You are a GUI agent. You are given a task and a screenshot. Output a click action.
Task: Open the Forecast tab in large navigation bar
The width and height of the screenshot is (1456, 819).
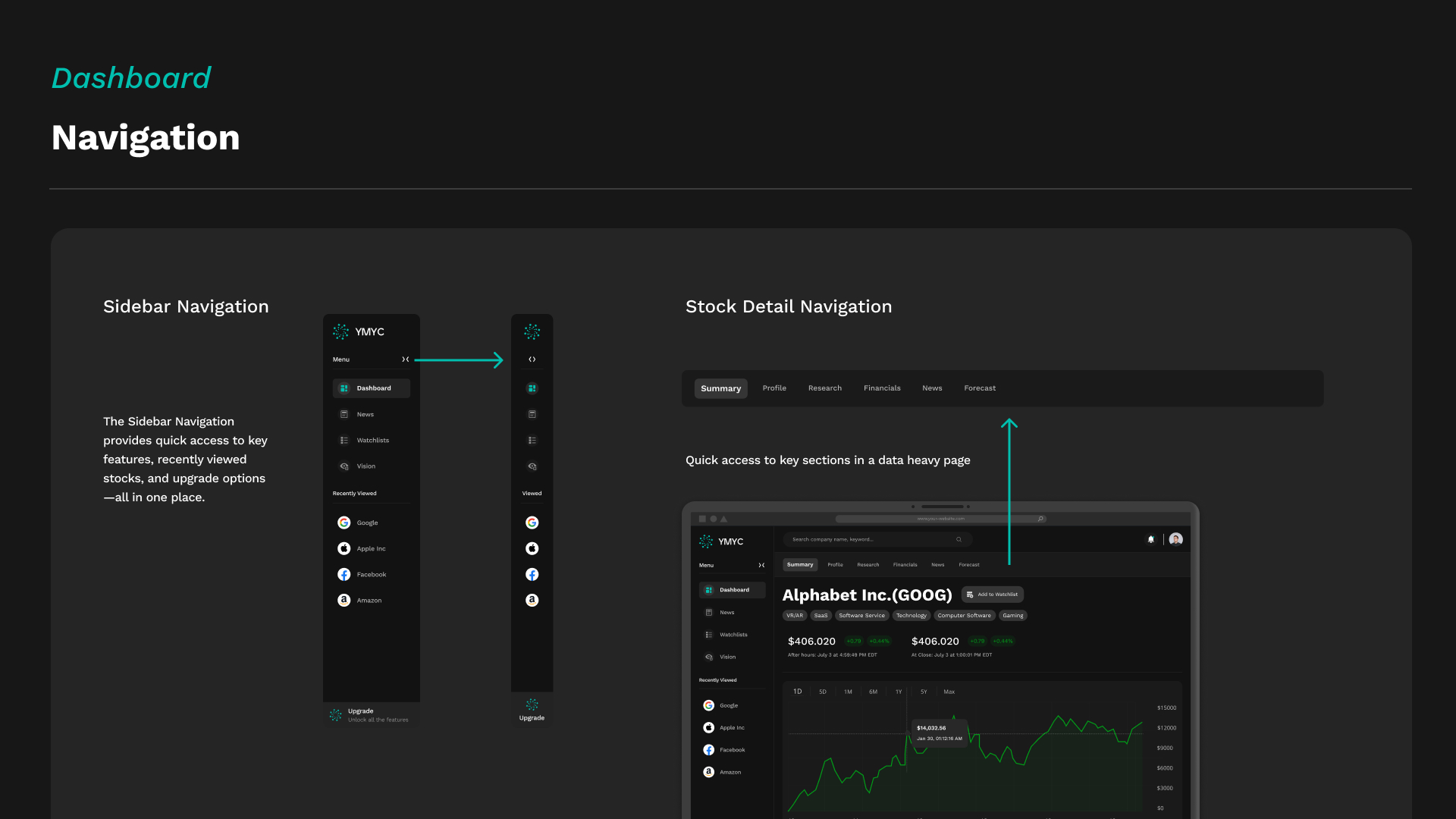980,388
